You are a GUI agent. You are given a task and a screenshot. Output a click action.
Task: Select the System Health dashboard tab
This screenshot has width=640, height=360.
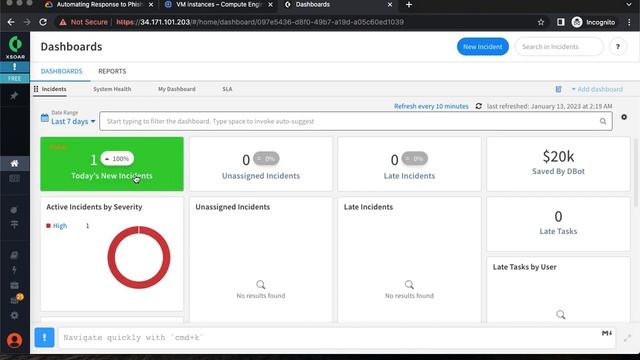pyautogui.click(x=112, y=89)
